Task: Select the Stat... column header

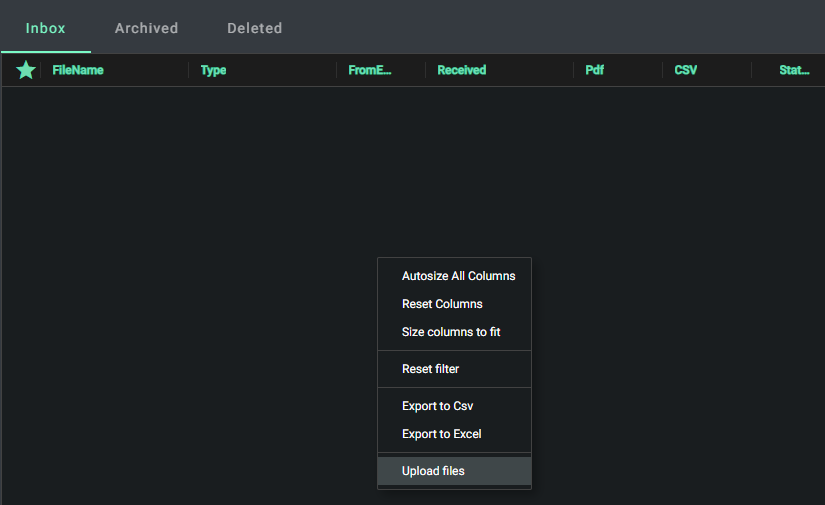Action: (794, 70)
